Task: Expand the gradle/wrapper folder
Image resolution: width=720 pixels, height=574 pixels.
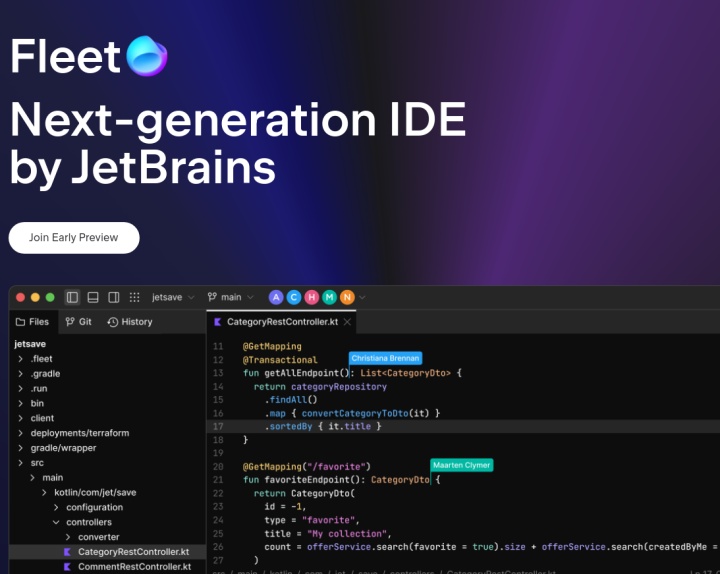Action: pos(20,448)
